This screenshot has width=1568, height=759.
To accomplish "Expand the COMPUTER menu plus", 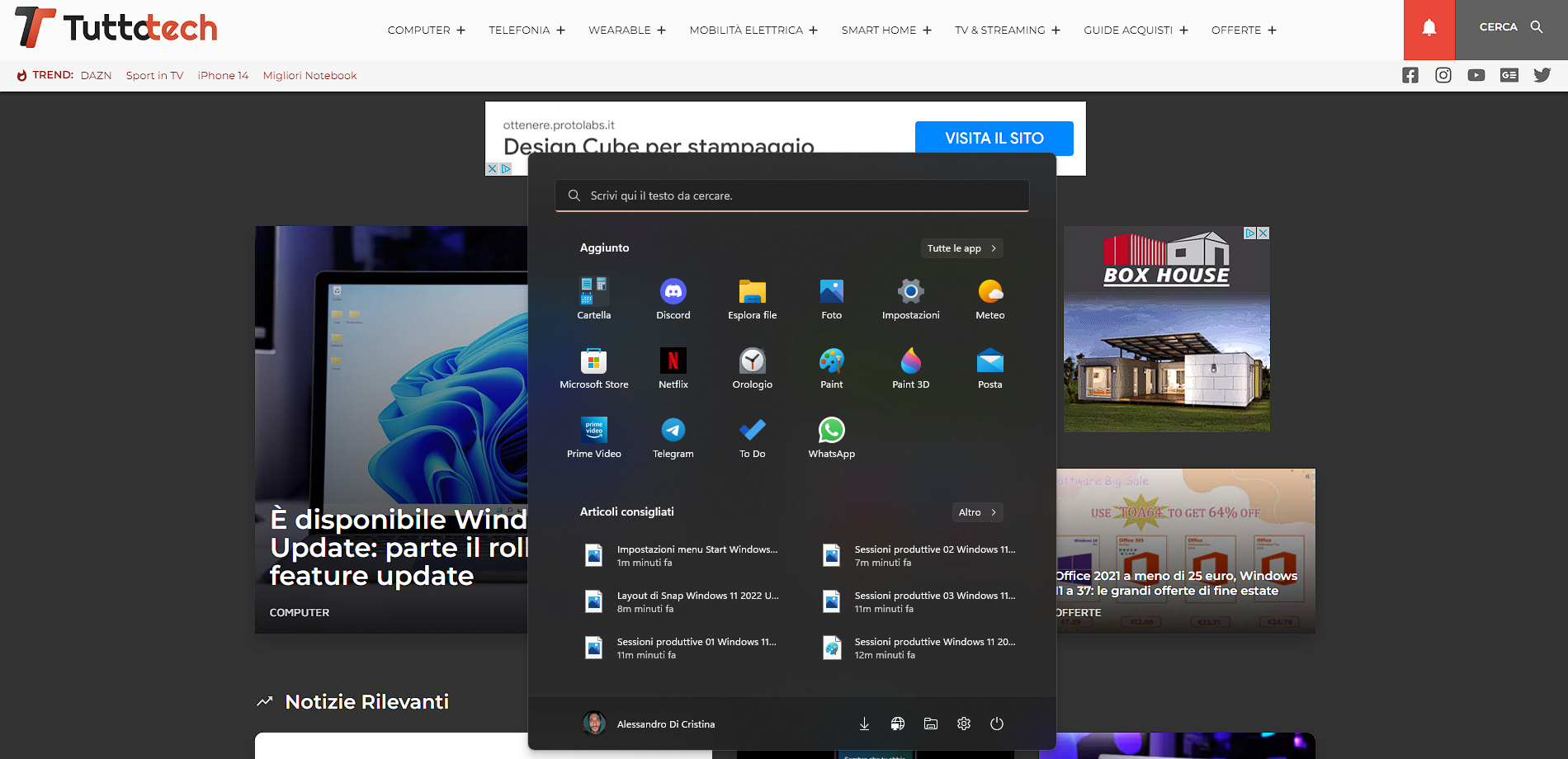I will click(460, 31).
